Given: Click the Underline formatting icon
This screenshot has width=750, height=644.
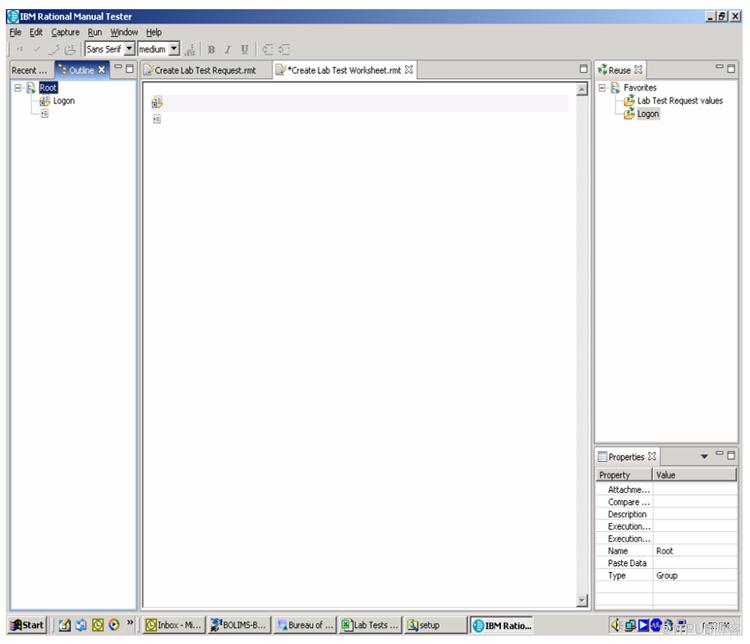Looking at the screenshot, I should click(244, 49).
